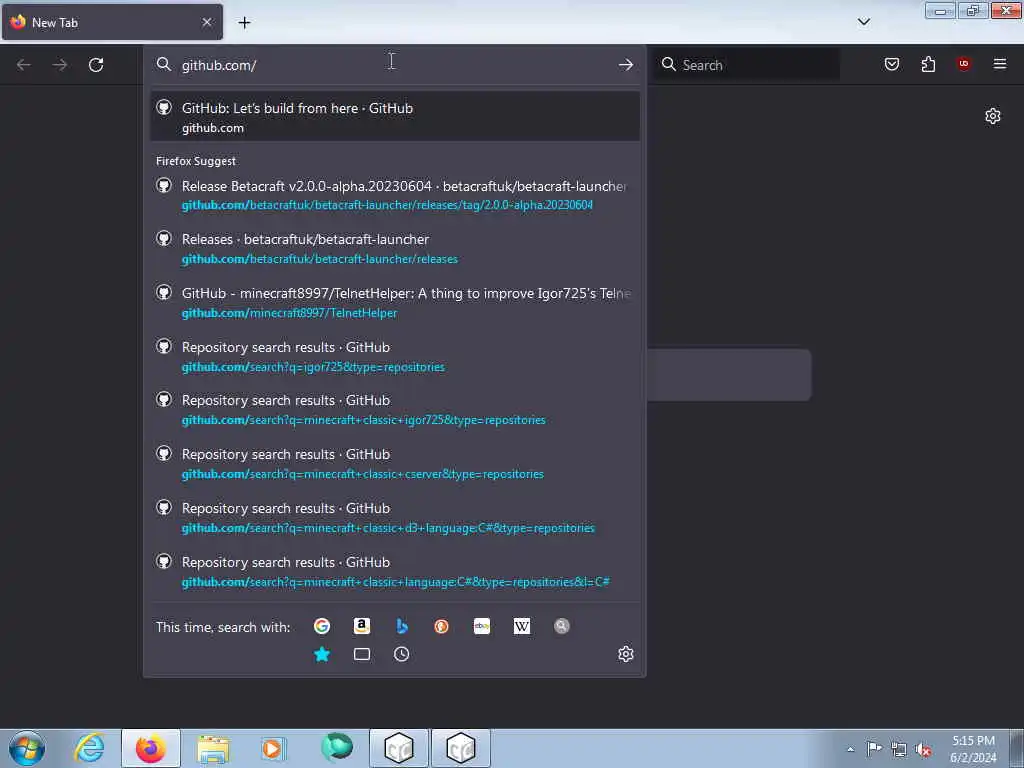Open search results for minecraft+classic+igor725
Screen dimensions: 1024x768
pos(395,409)
